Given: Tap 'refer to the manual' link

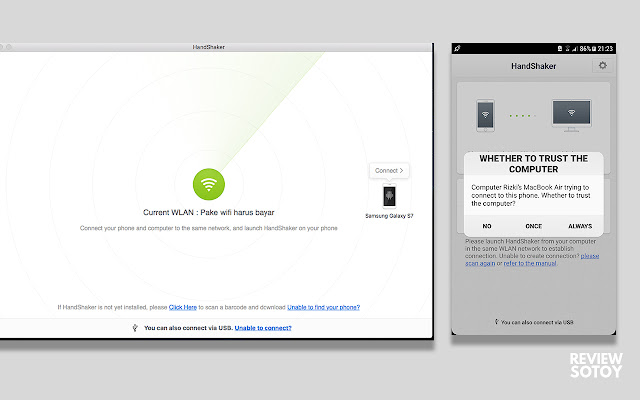Looking at the screenshot, I should point(530,264).
